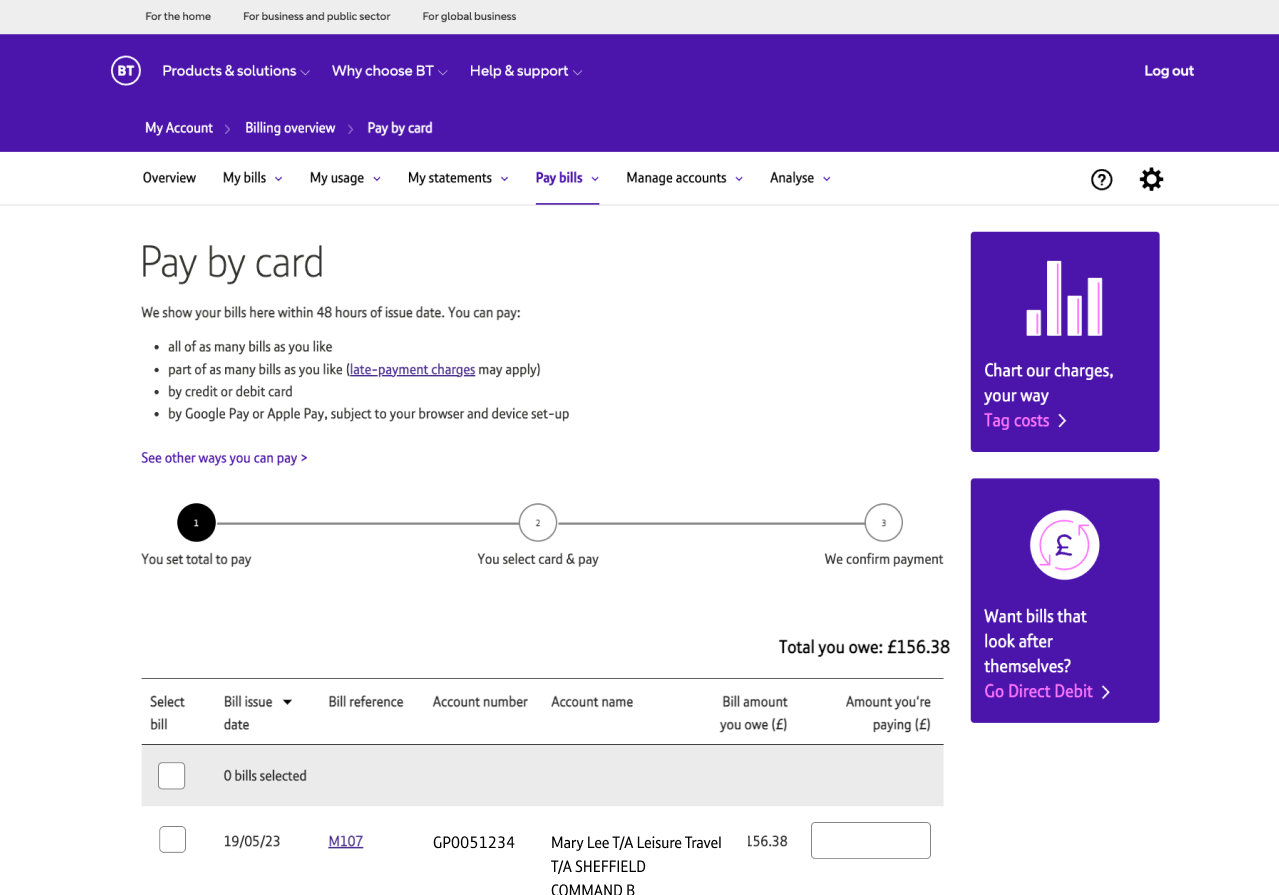This screenshot has width=1279, height=895.
Task: Click the date 19/05/23
Action: point(252,842)
